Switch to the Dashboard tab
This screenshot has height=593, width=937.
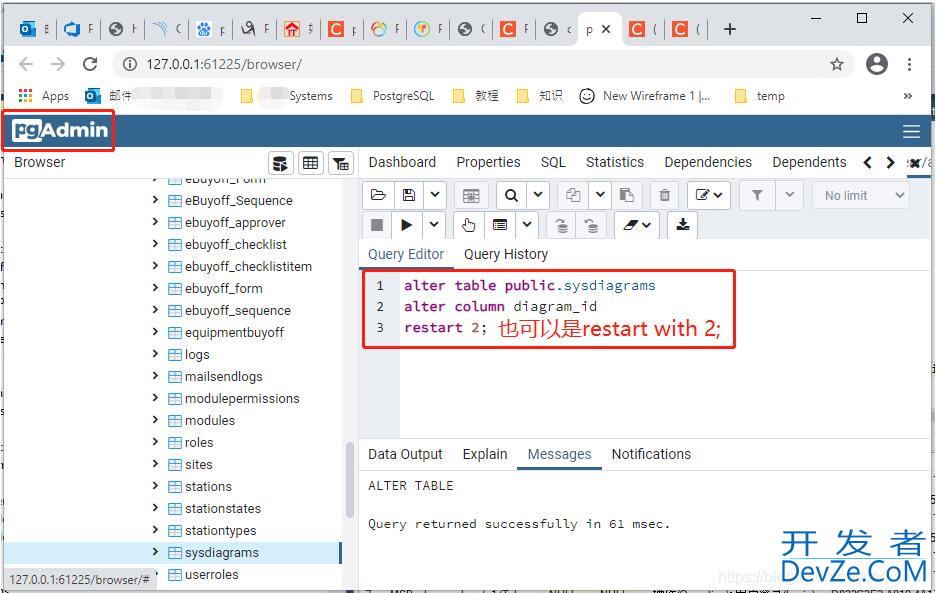(402, 162)
